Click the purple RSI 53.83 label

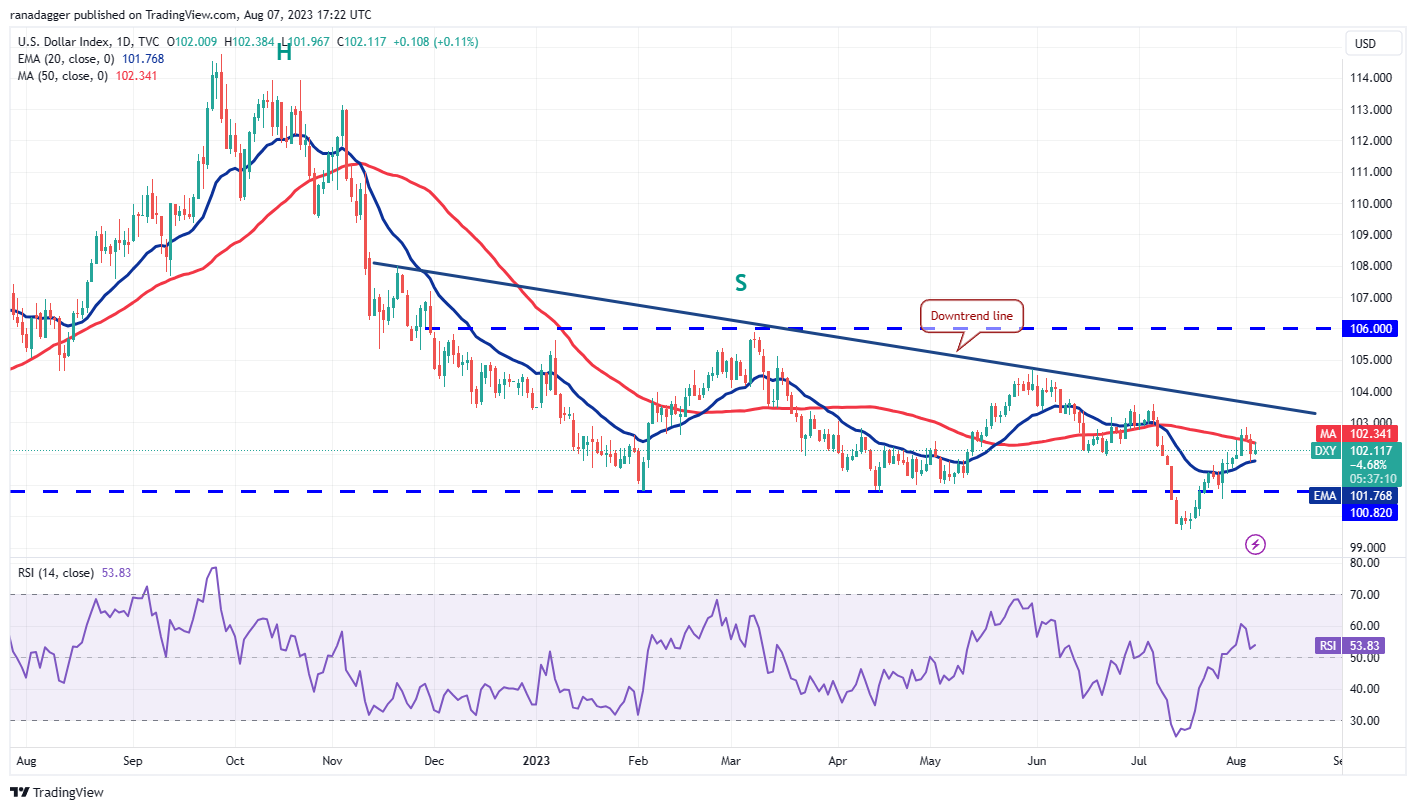tap(1349, 646)
